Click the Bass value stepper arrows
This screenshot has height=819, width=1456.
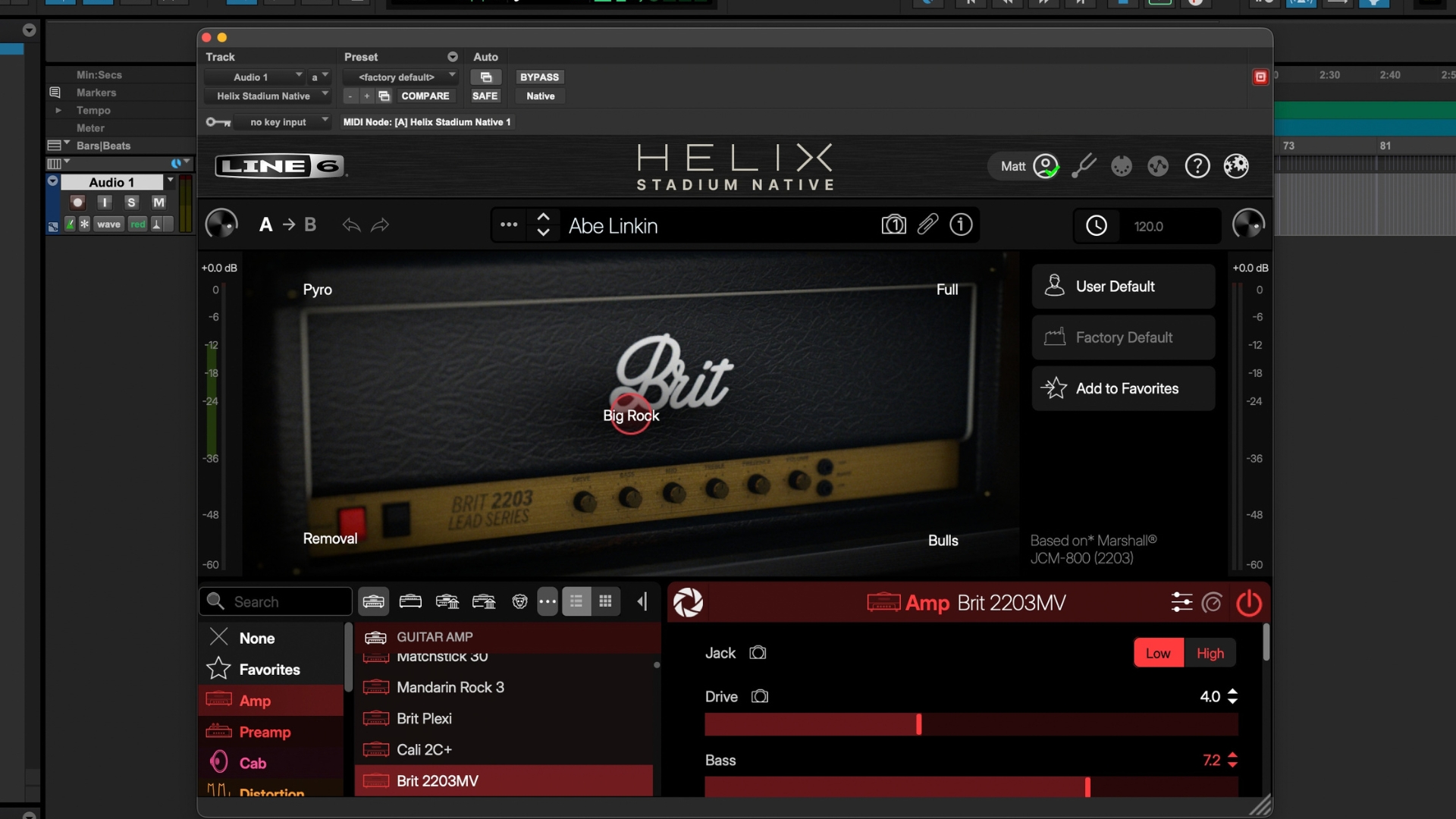pyautogui.click(x=1232, y=760)
